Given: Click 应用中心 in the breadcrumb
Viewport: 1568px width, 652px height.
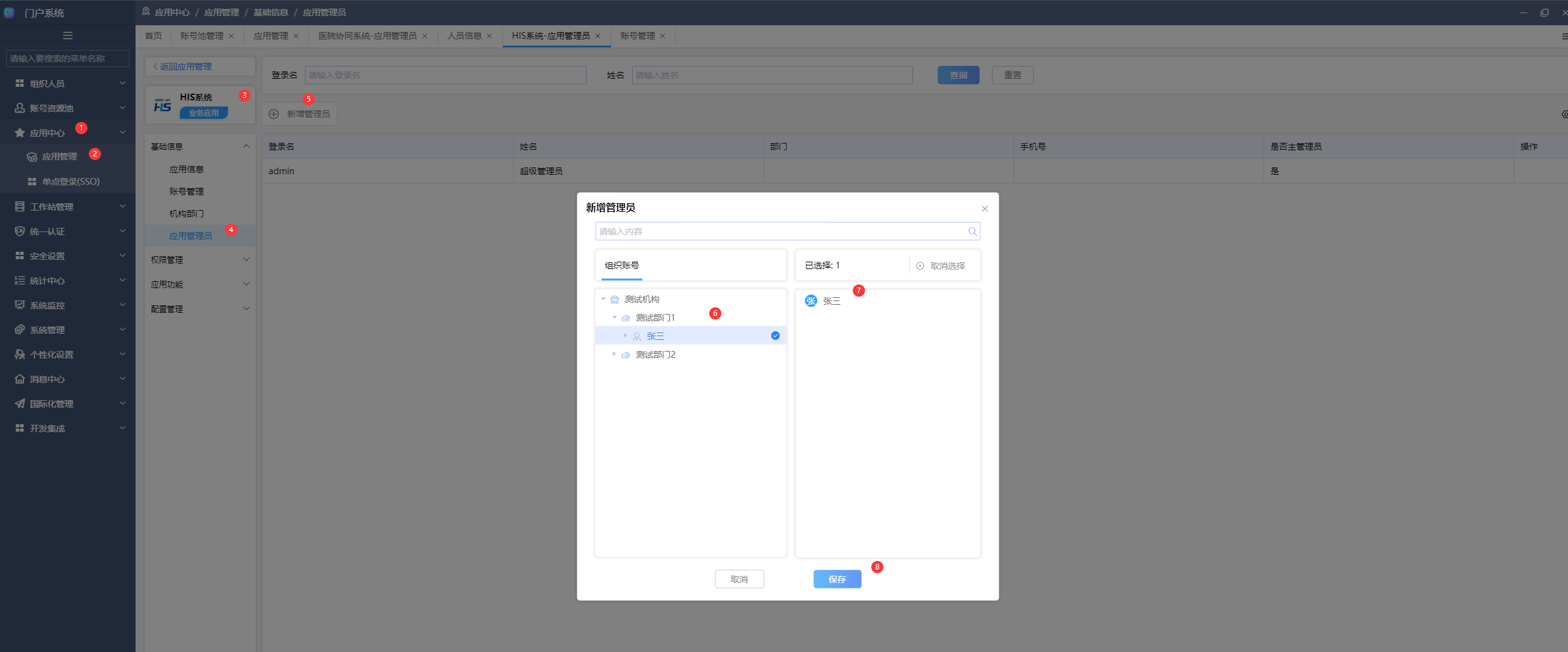Looking at the screenshot, I should pyautogui.click(x=173, y=12).
